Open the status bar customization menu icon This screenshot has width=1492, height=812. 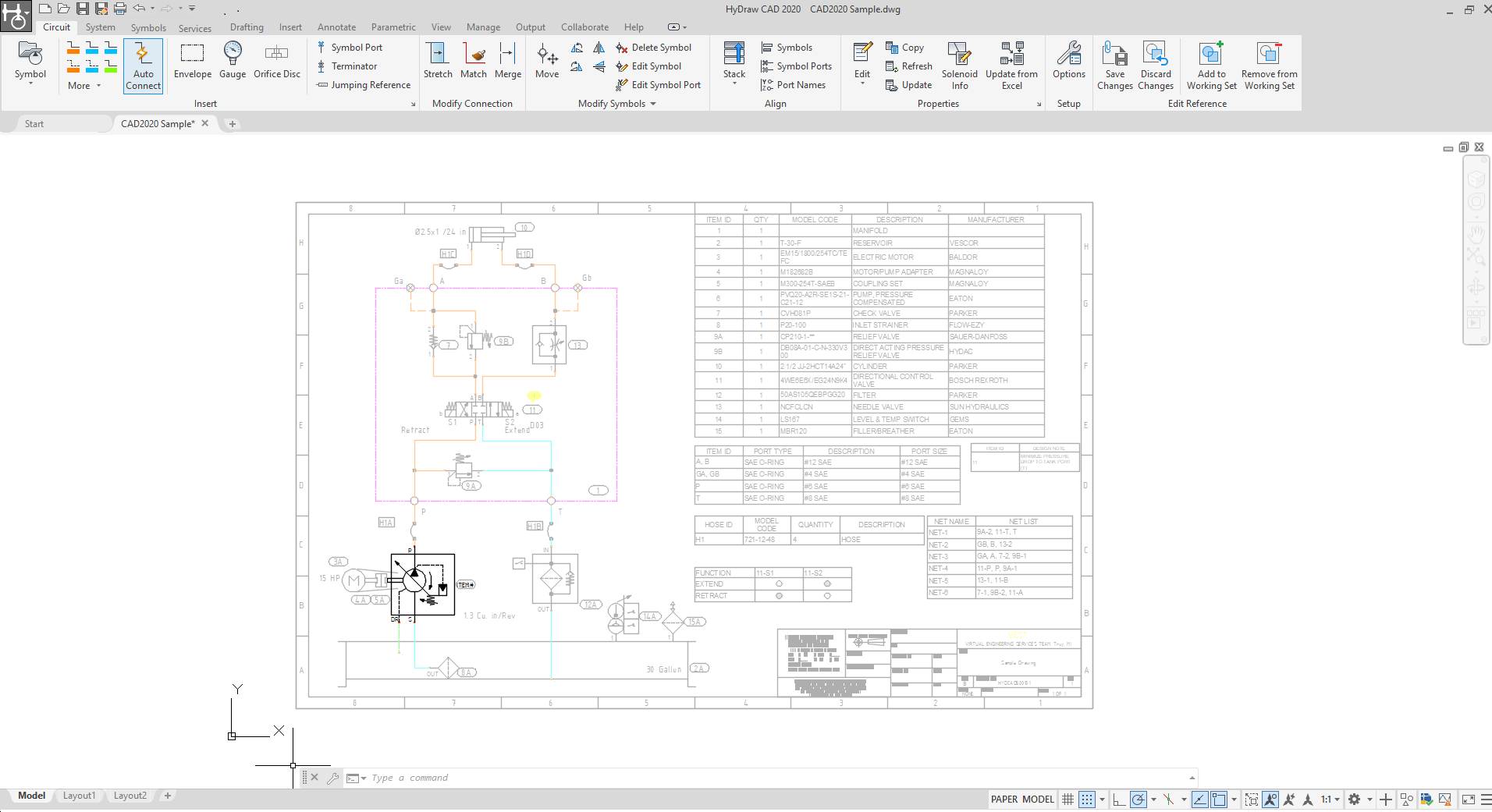pos(1486,799)
